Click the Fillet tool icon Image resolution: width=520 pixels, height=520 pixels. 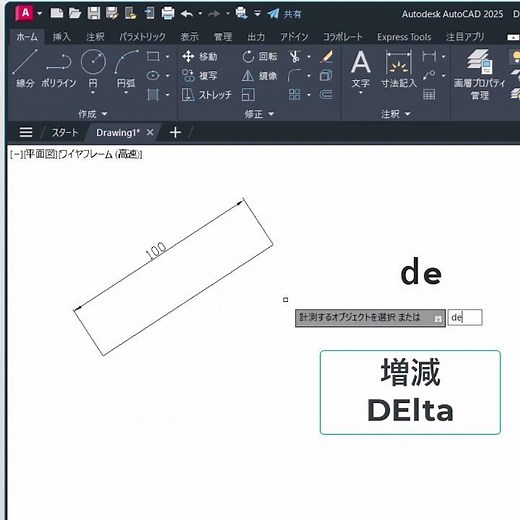coord(294,76)
